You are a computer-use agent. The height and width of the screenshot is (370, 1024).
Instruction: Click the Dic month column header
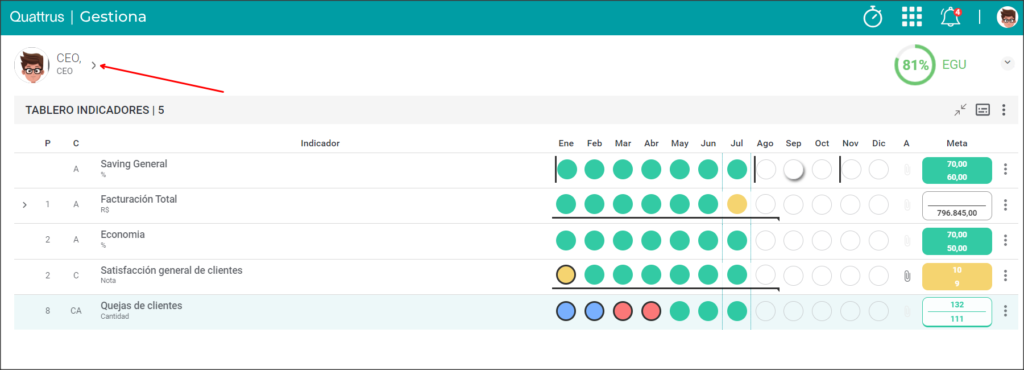coord(878,143)
